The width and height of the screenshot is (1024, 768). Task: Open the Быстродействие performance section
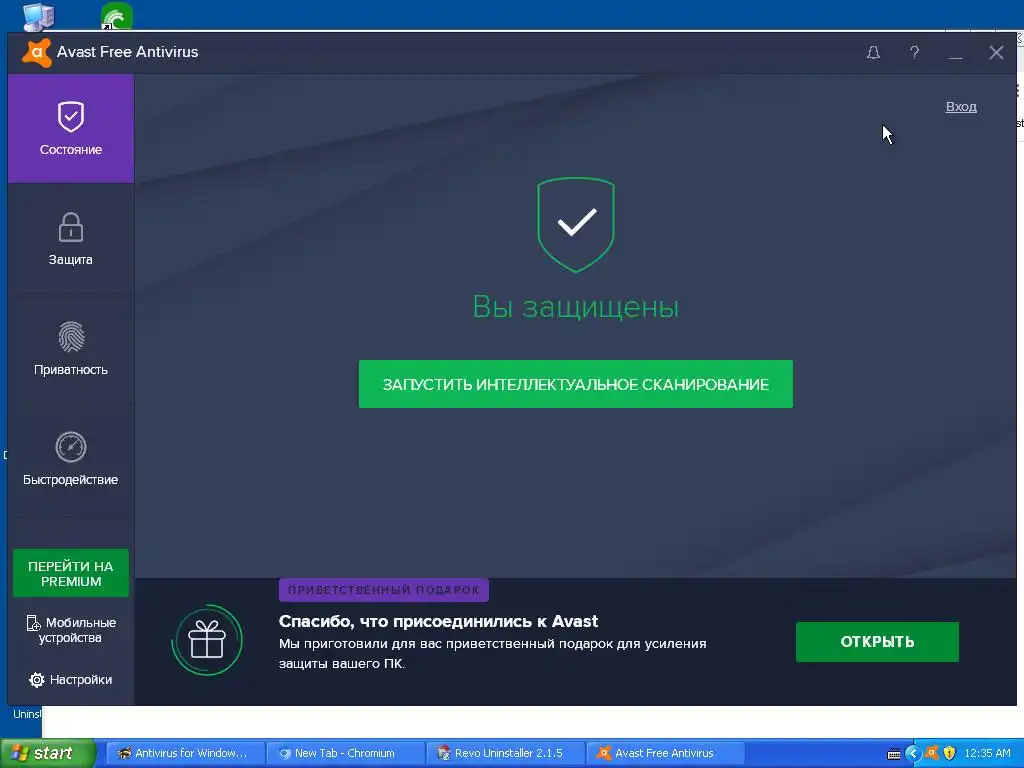coord(71,458)
